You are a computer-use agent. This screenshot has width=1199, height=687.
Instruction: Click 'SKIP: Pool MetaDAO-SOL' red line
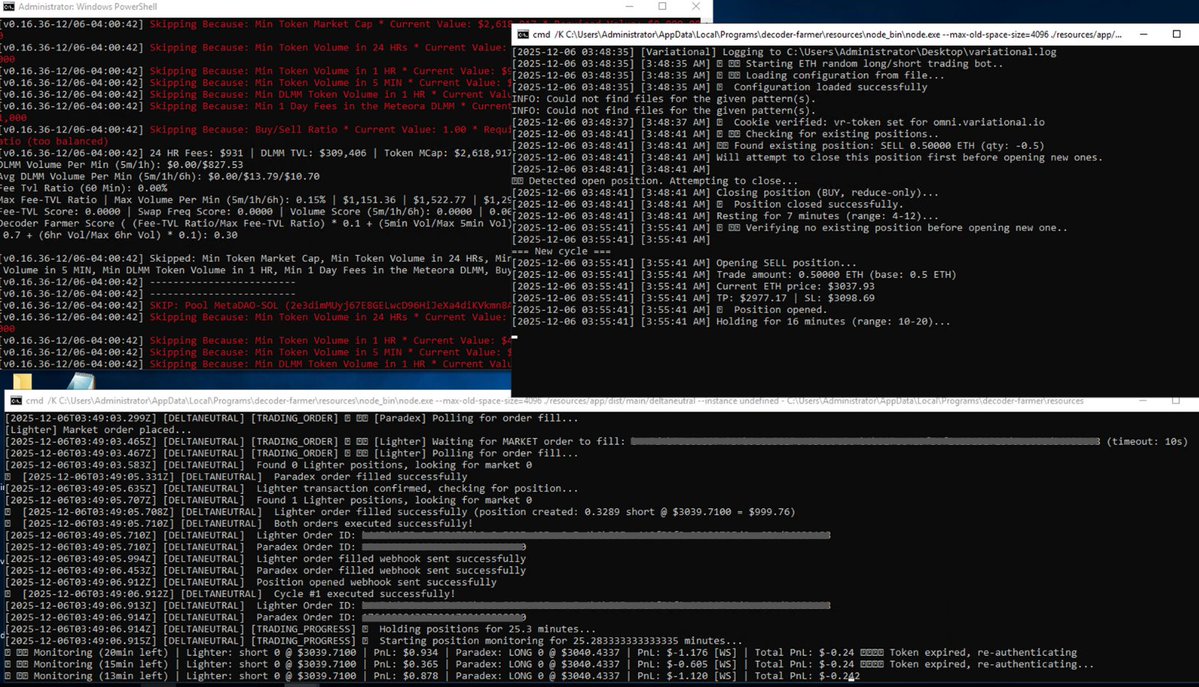[x=255, y=305]
